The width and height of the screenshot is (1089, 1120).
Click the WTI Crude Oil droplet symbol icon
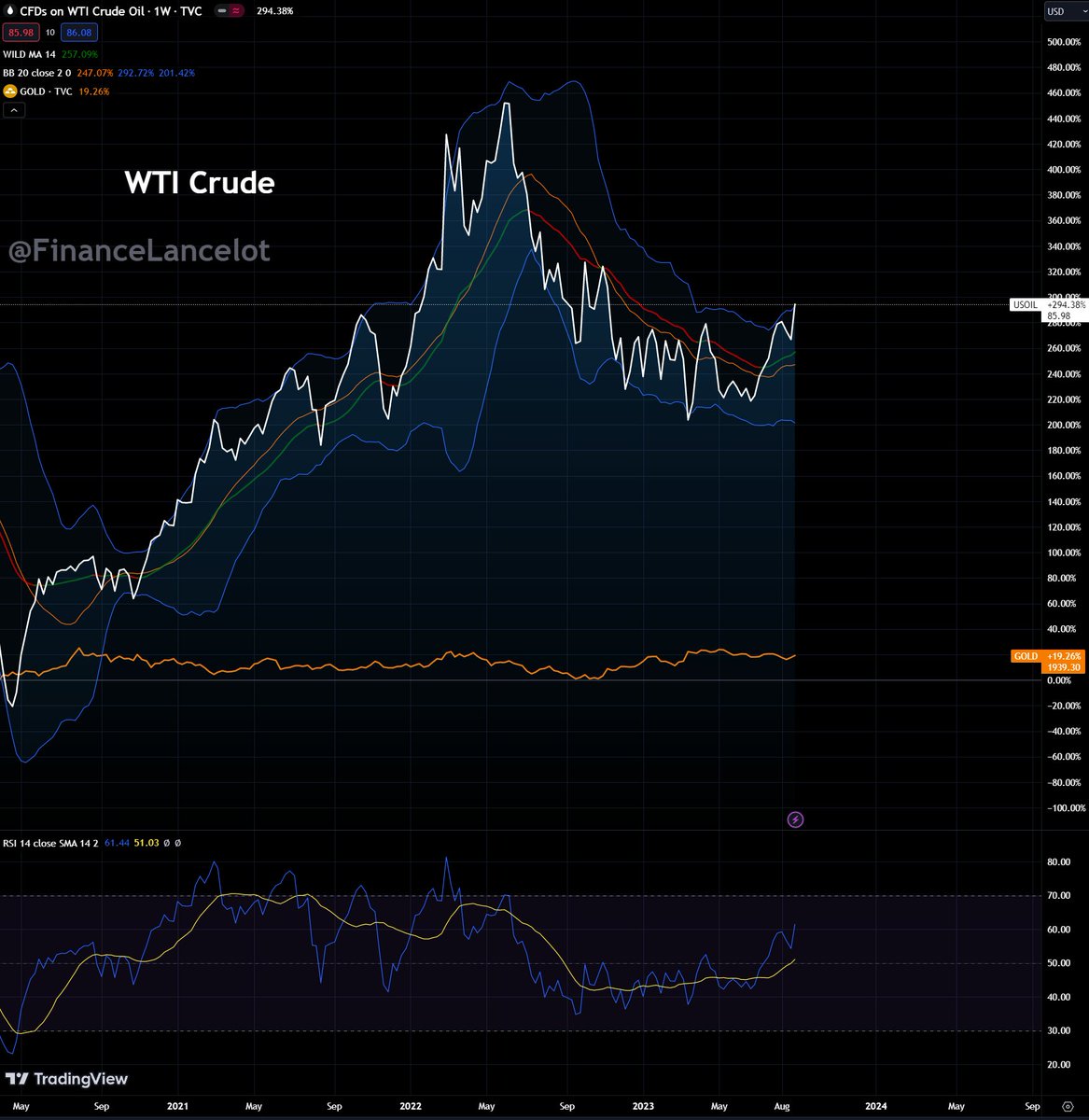coord(9,11)
